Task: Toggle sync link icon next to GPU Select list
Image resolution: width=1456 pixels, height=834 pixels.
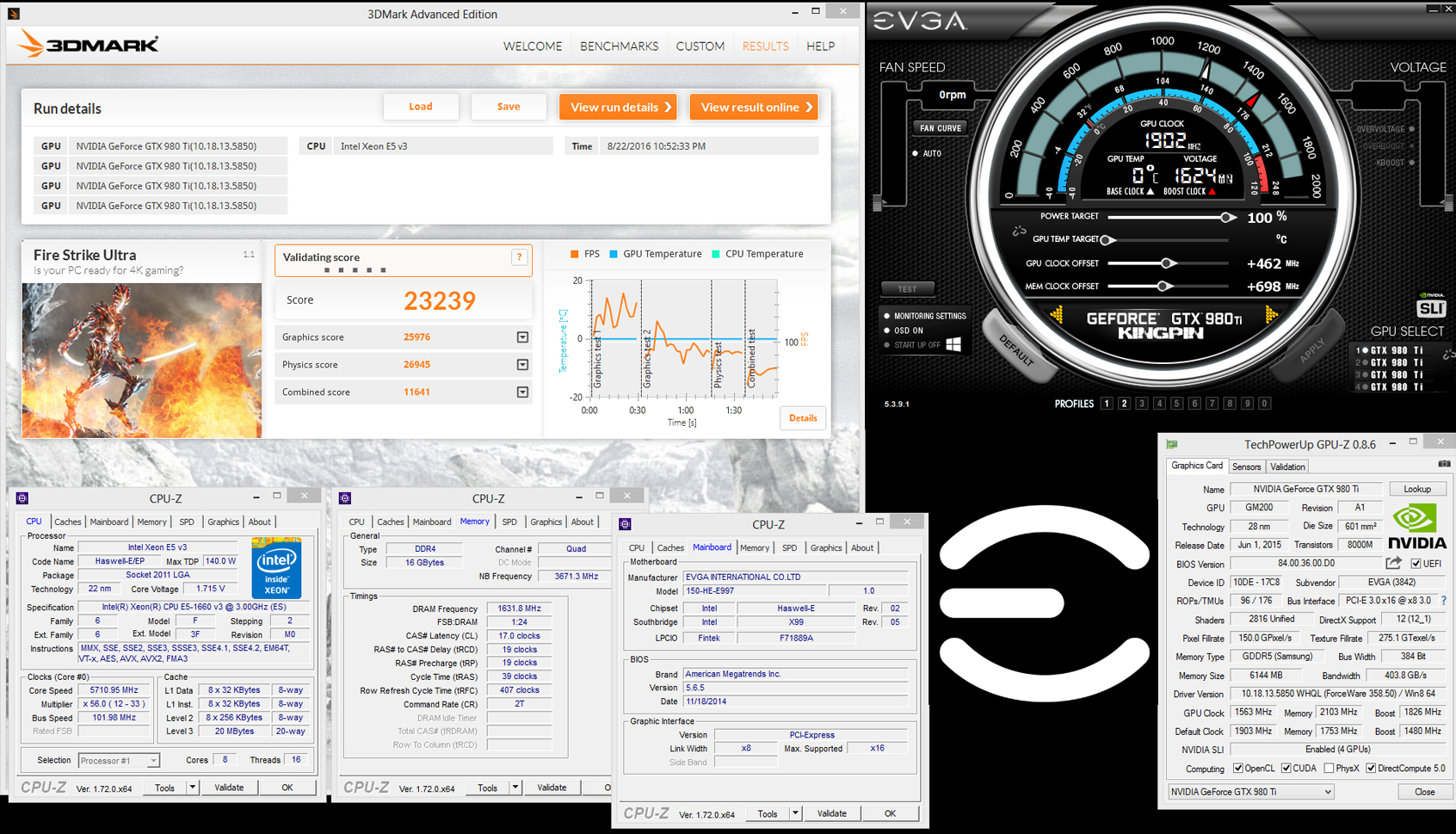Action: tap(1448, 354)
